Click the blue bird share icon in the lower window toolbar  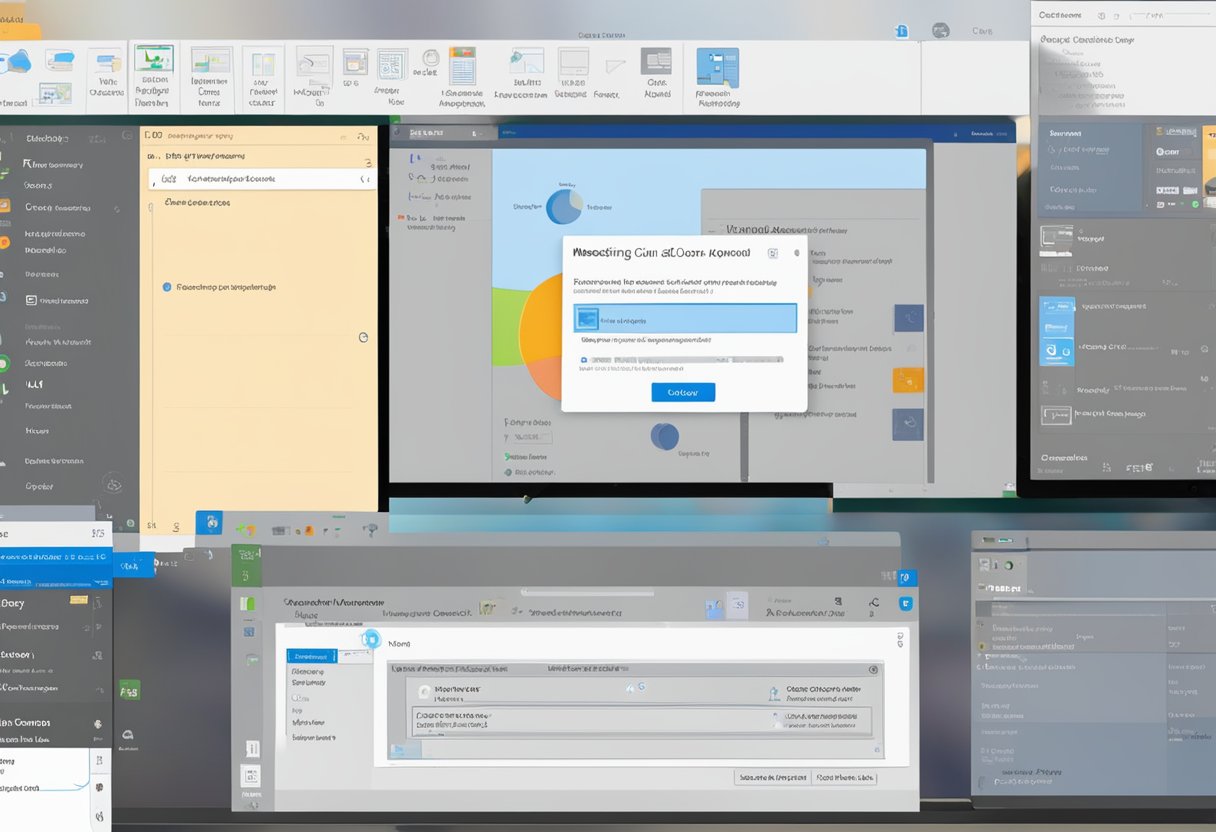(x=906, y=603)
